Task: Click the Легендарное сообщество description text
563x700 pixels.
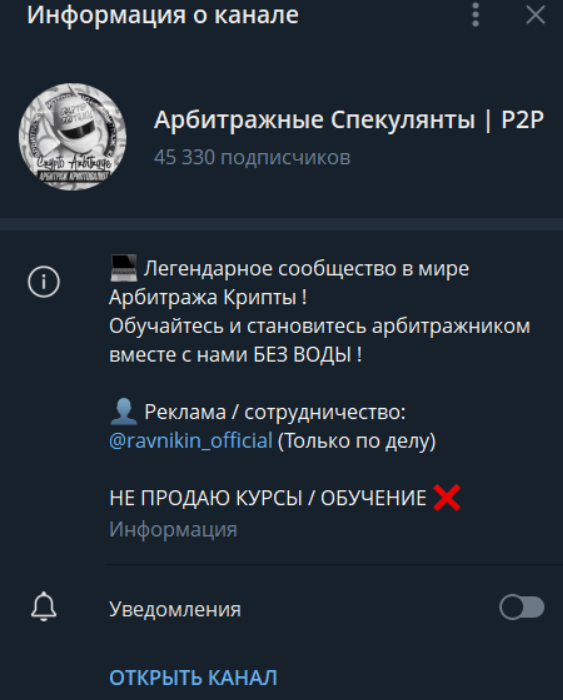Action: 306,268
